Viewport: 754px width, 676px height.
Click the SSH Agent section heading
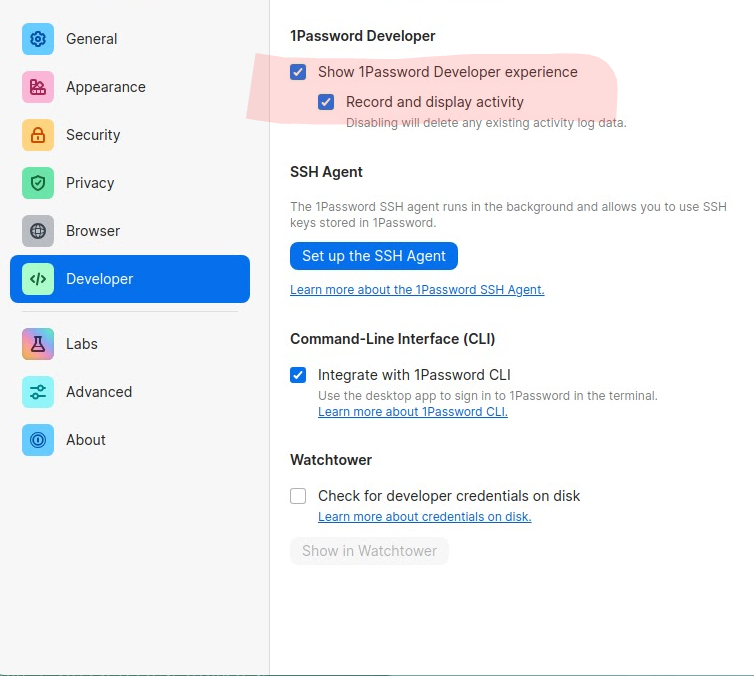326,172
